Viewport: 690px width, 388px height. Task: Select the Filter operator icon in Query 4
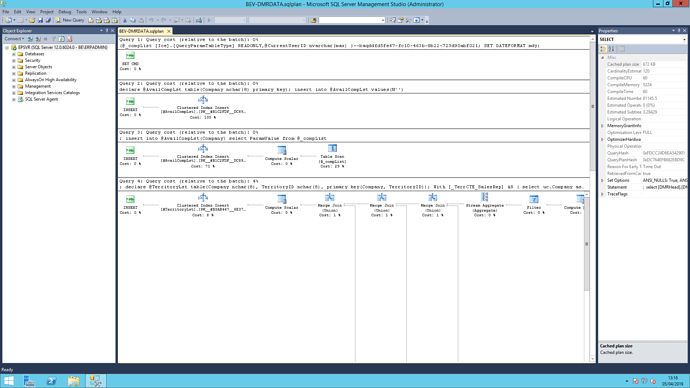coord(534,199)
